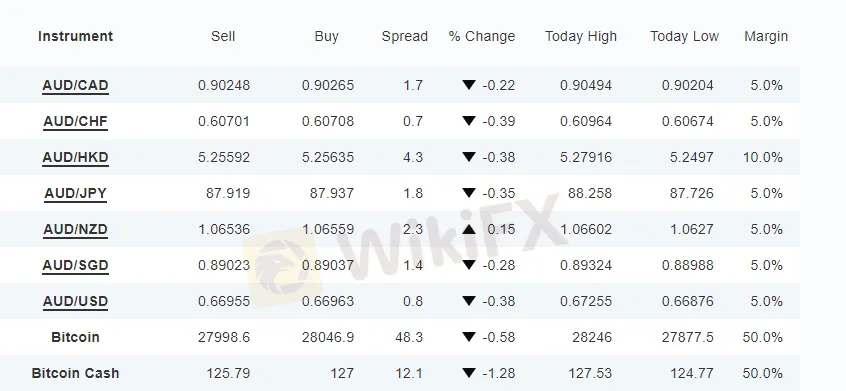Click the down arrow icon for AUD/JPY
Screen dimensions: 846x391
point(469,193)
